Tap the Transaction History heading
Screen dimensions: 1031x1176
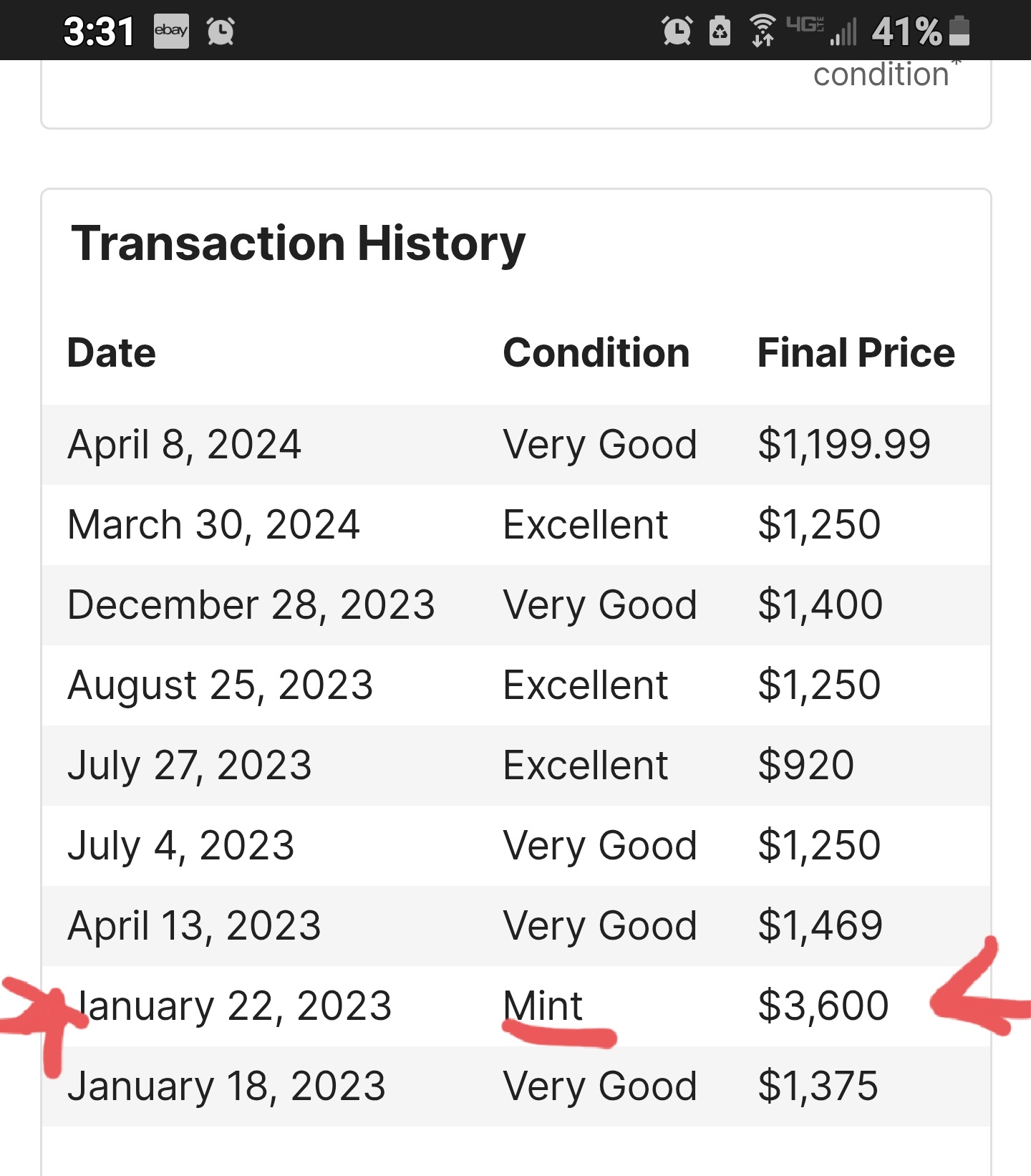click(298, 244)
